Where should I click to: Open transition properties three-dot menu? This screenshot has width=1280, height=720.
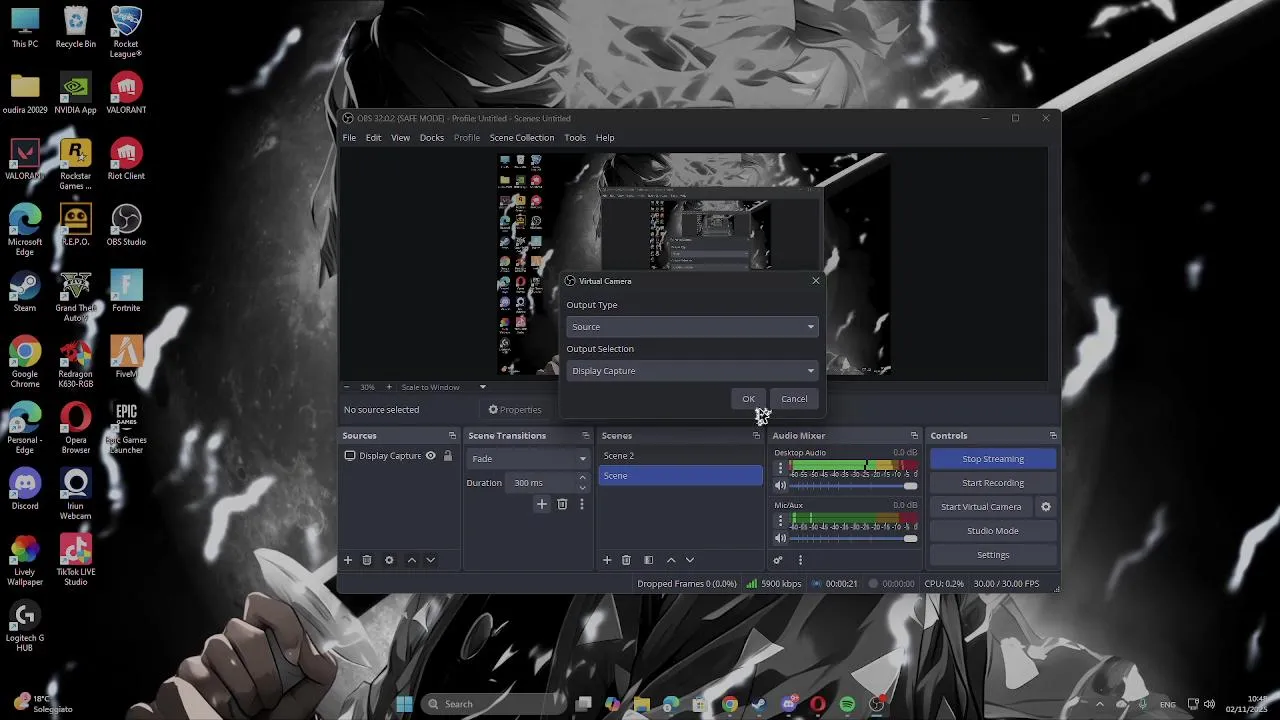[581, 504]
